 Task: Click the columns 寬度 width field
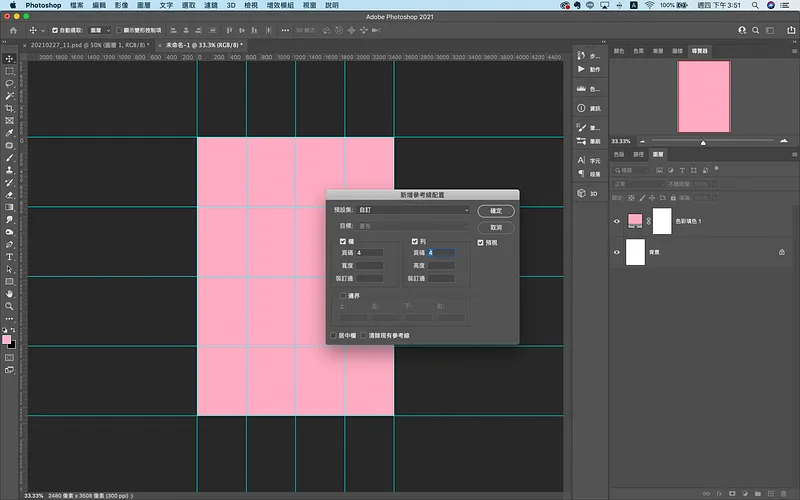tap(369, 265)
